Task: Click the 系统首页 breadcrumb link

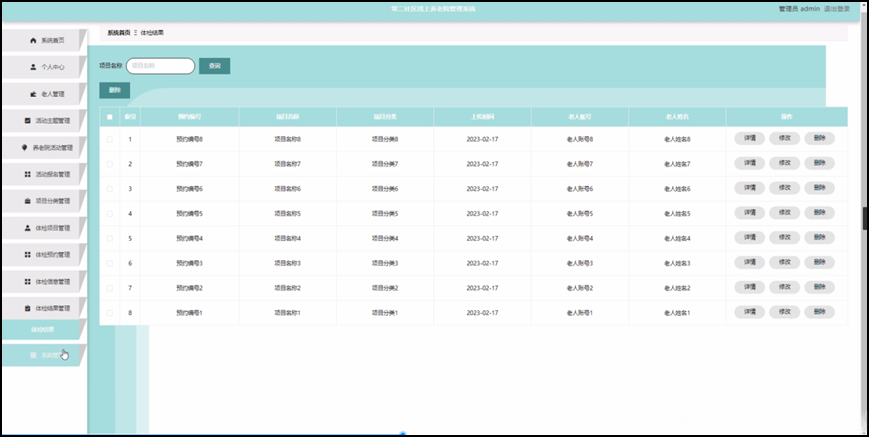Action: pyautogui.click(x=119, y=33)
